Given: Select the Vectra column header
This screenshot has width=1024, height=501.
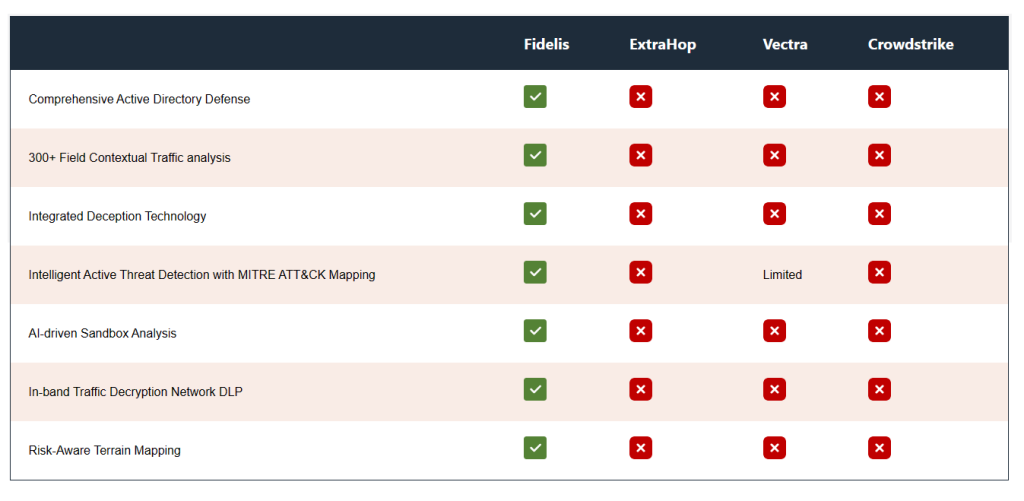Looking at the screenshot, I should click(785, 44).
